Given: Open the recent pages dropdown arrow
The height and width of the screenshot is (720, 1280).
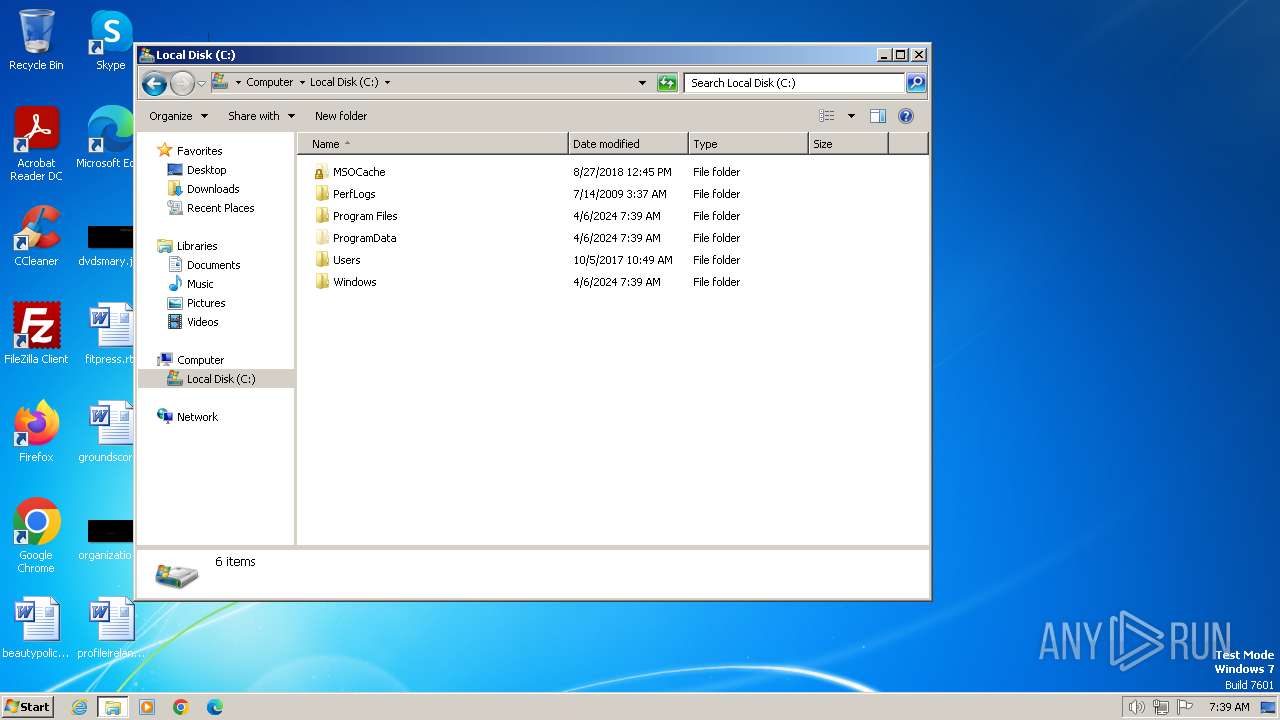Looking at the screenshot, I should click(201, 83).
